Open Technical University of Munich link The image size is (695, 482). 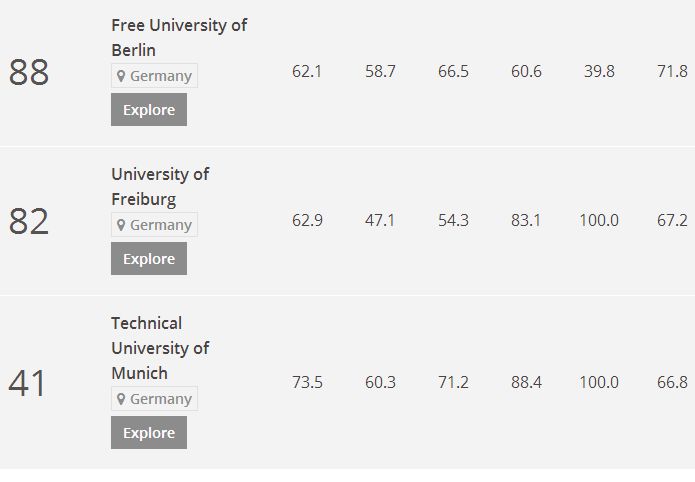(159, 348)
